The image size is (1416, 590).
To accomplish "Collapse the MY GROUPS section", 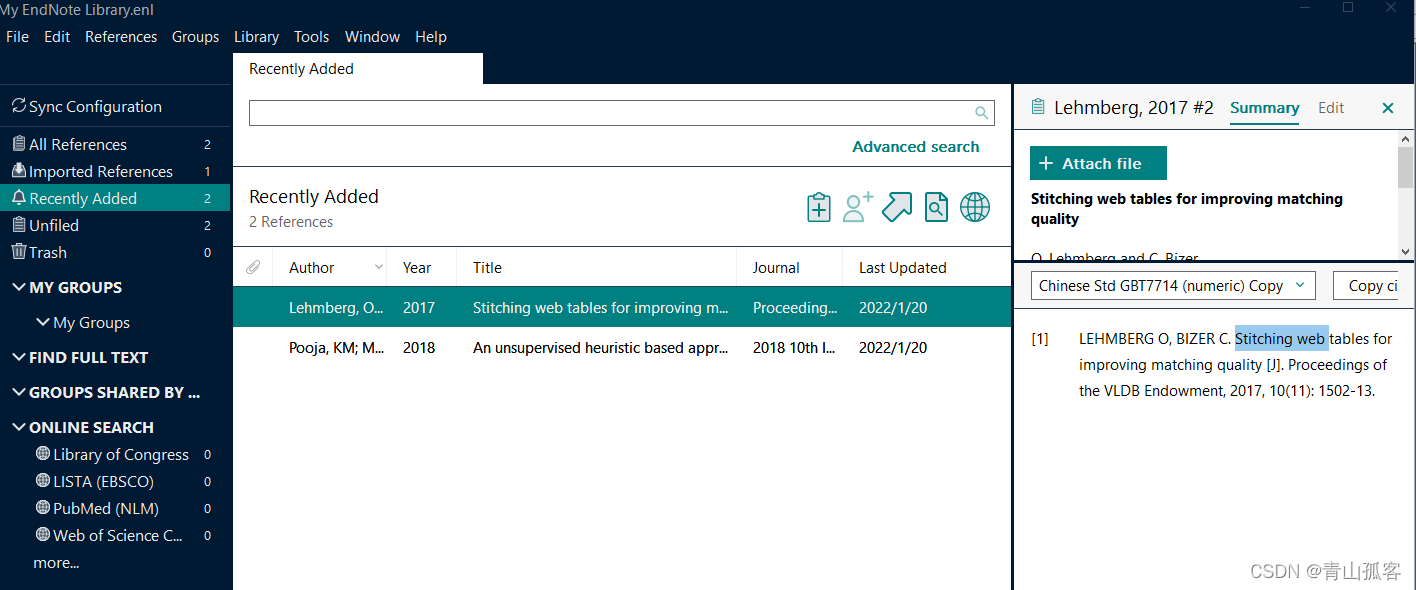I will click(x=19, y=288).
